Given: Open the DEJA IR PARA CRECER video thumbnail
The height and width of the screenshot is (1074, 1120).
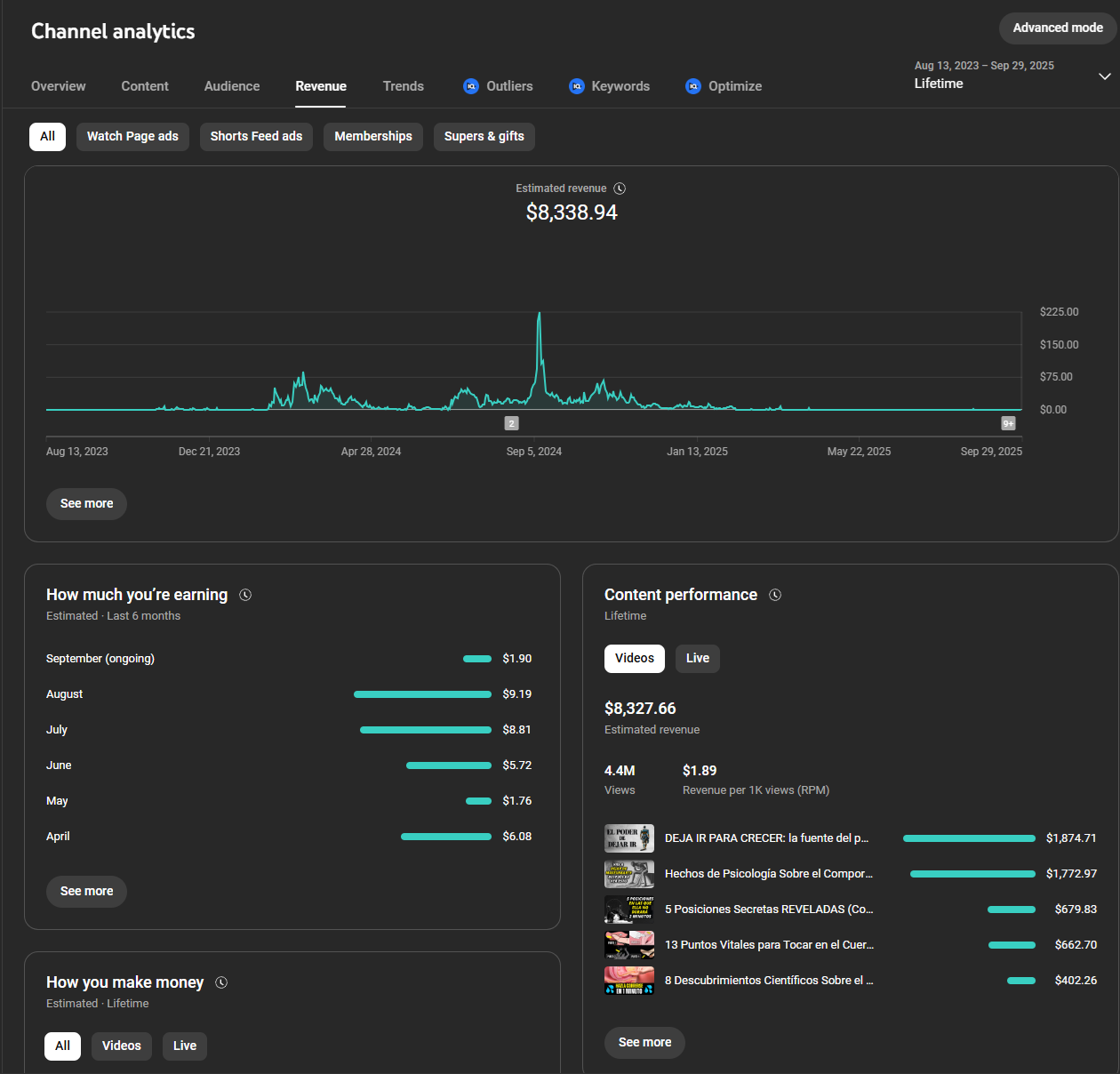Looking at the screenshot, I should pyautogui.click(x=629, y=838).
